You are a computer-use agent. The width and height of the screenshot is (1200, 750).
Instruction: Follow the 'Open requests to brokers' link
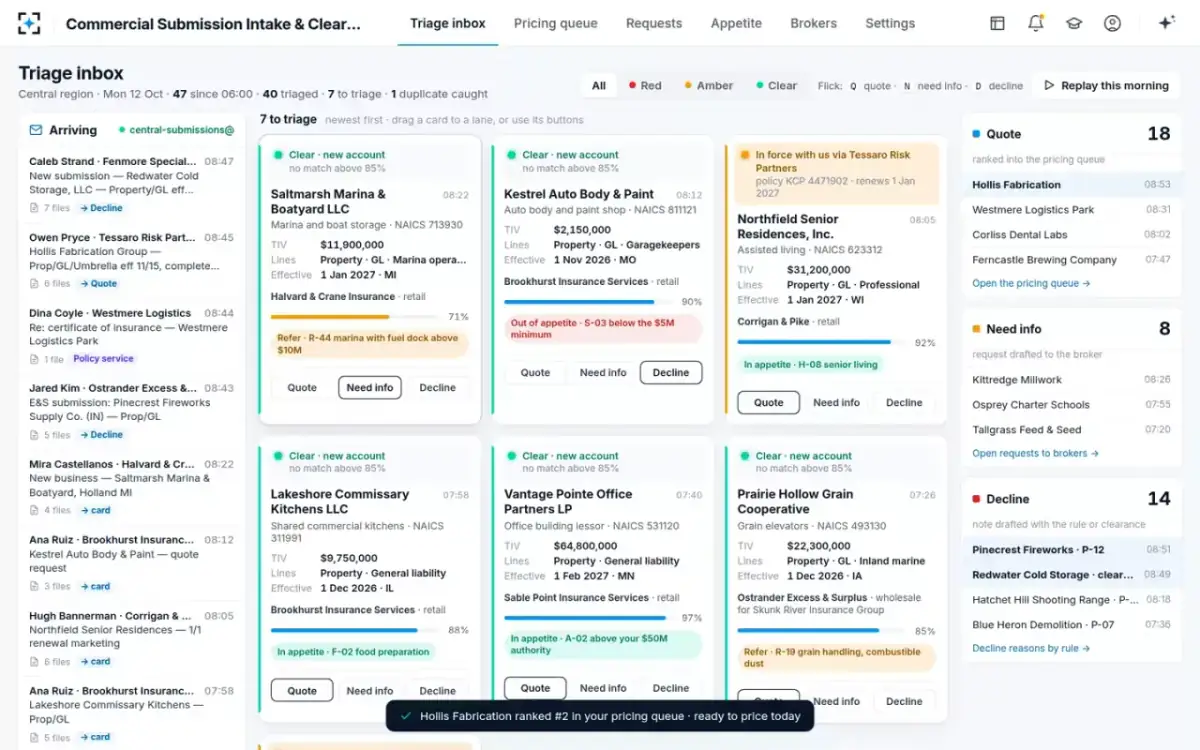(1036, 454)
